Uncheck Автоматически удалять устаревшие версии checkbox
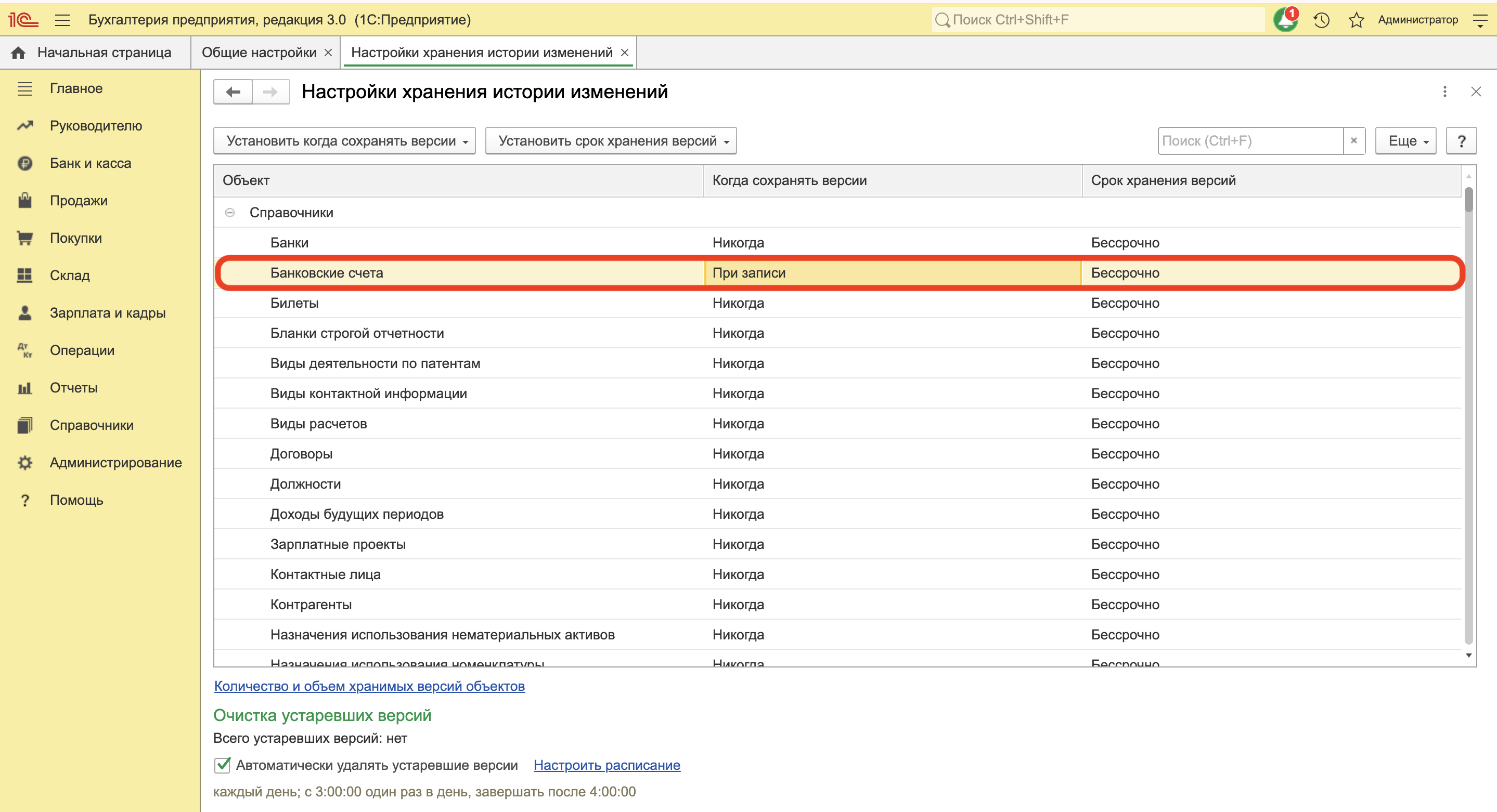 pyautogui.click(x=223, y=765)
